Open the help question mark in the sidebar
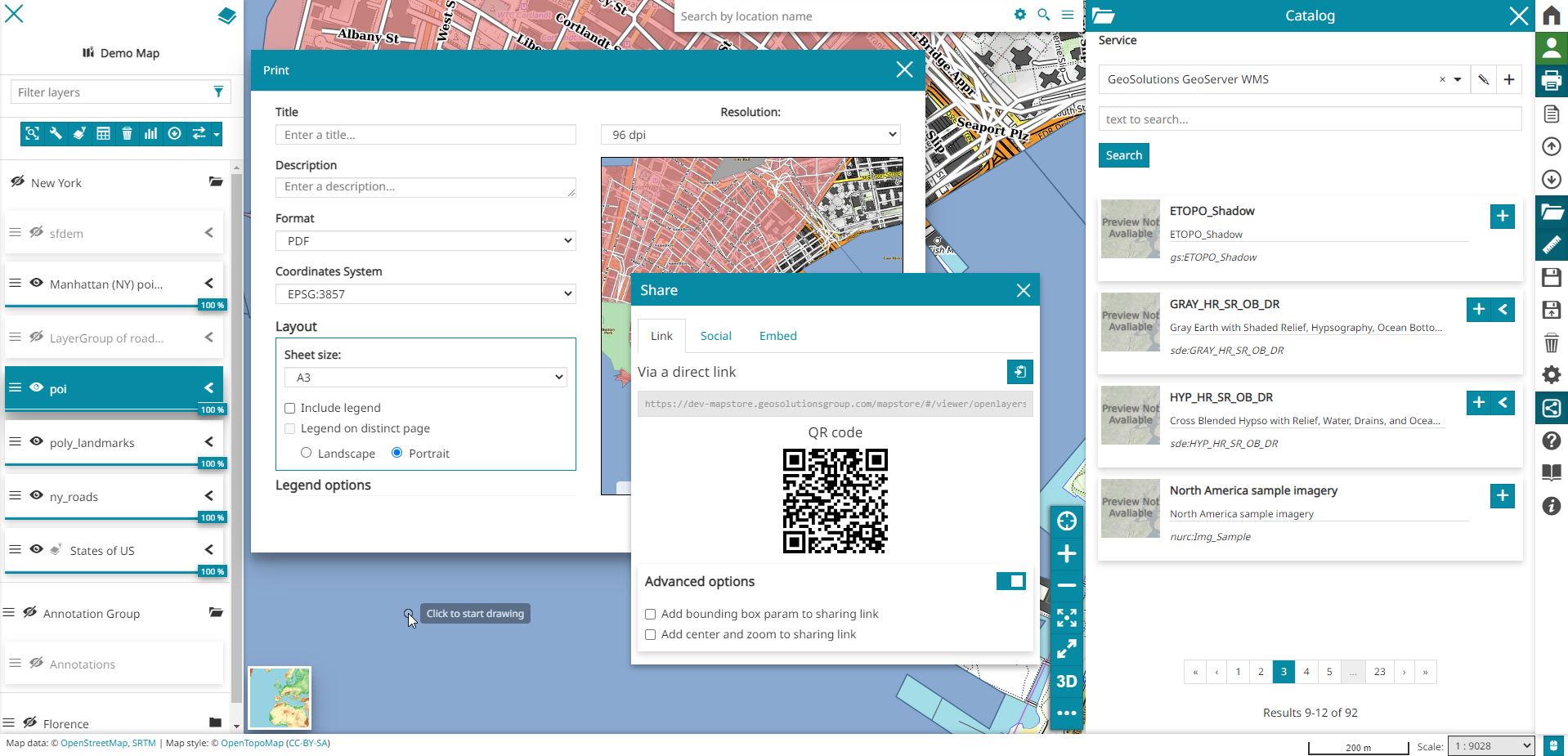1568x756 pixels. 1552,441
